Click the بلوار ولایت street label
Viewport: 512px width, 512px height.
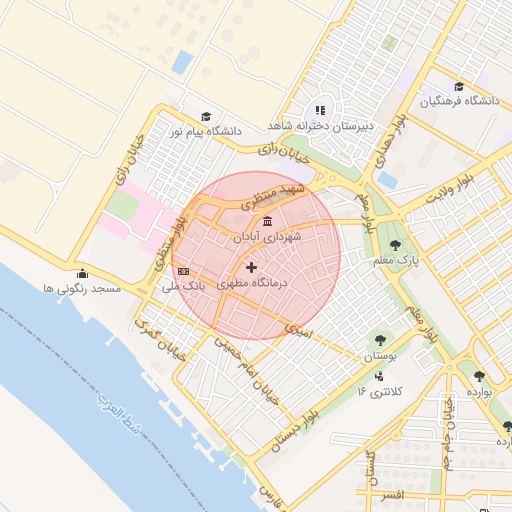point(450,188)
